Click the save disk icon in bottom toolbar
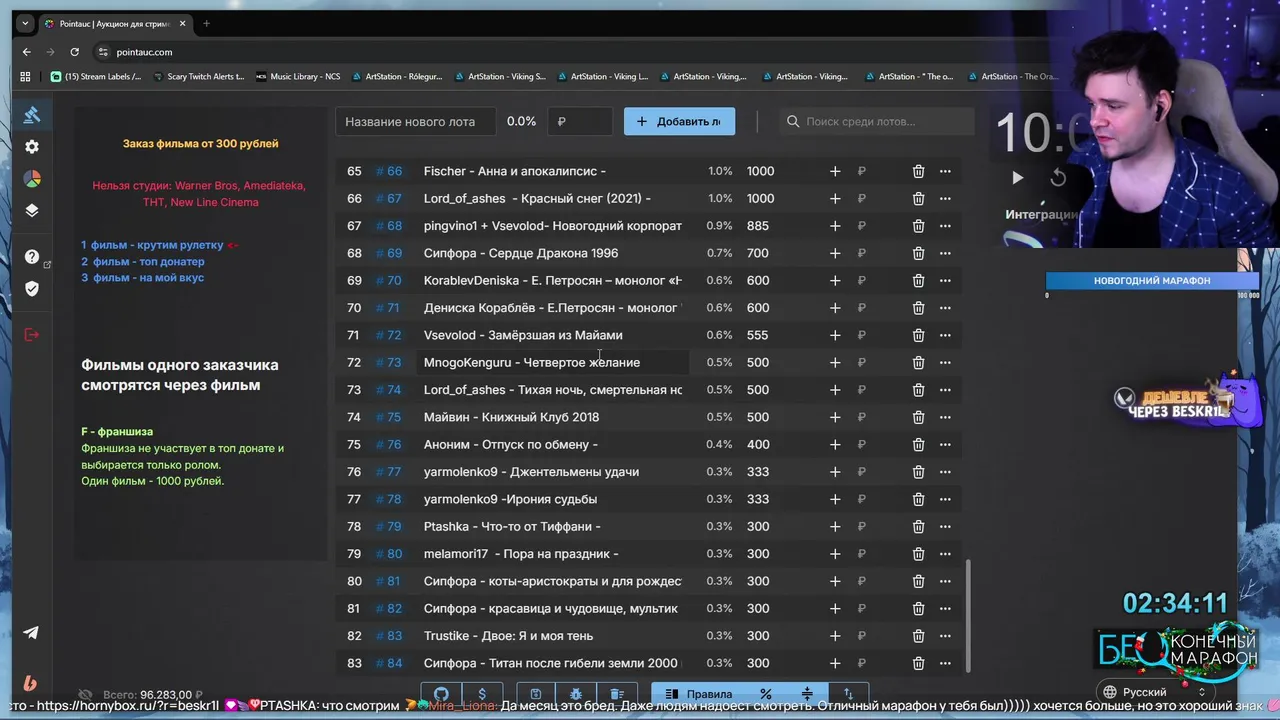Image resolution: width=1280 pixels, height=720 pixels. [535, 694]
